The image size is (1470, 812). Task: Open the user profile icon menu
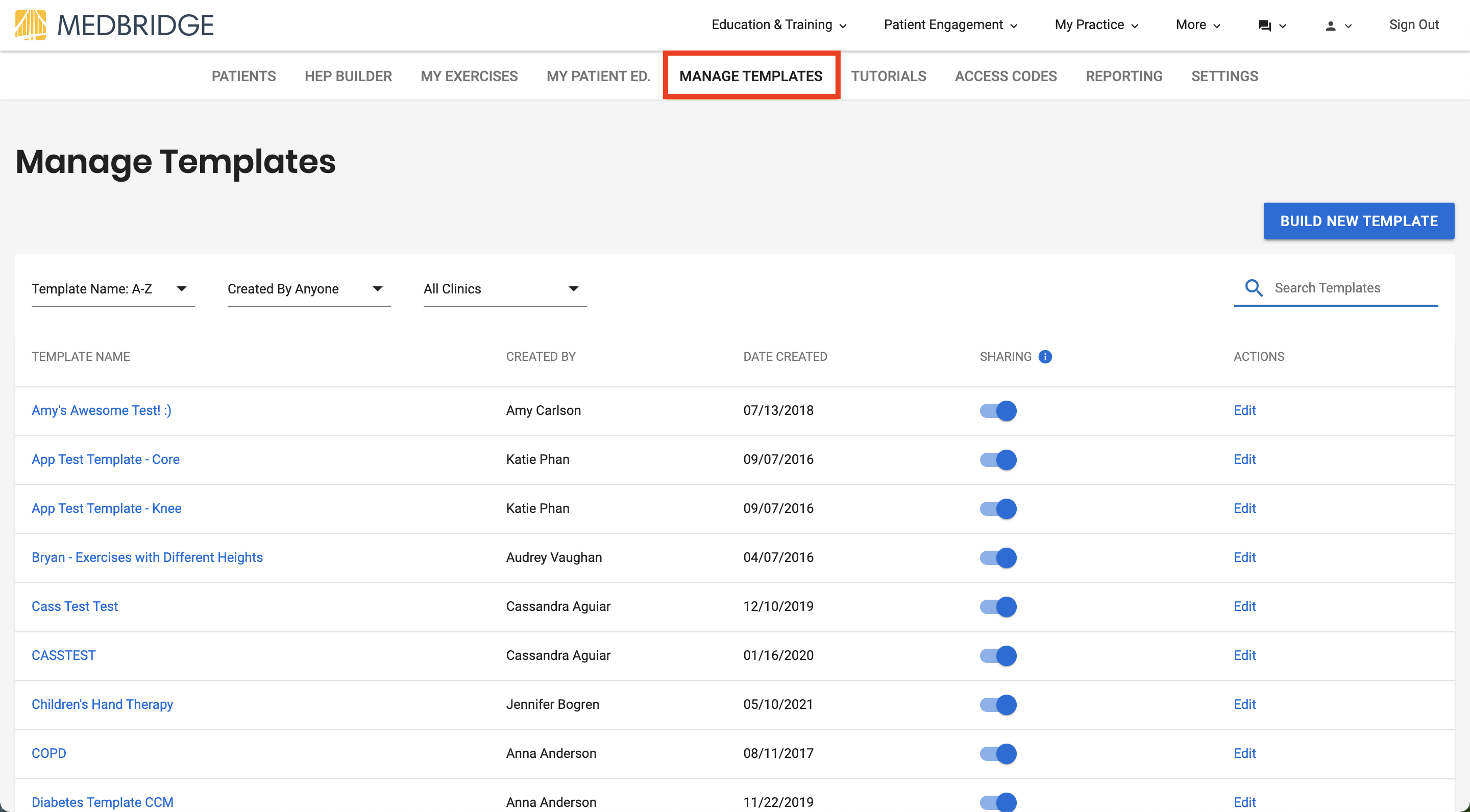(x=1338, y=26)
